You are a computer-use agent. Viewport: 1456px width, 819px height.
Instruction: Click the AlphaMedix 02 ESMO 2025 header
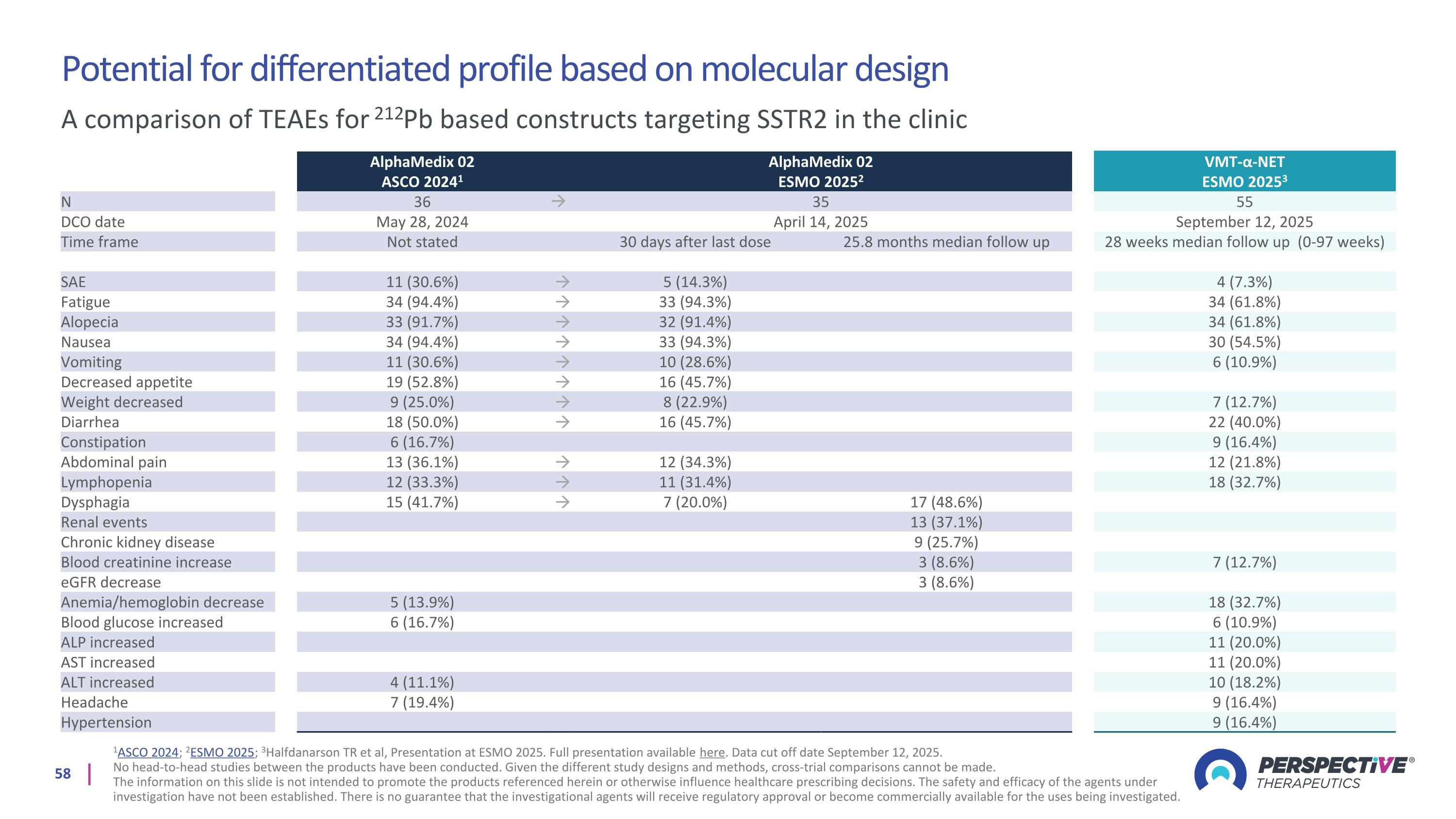(x=820, y=171)
